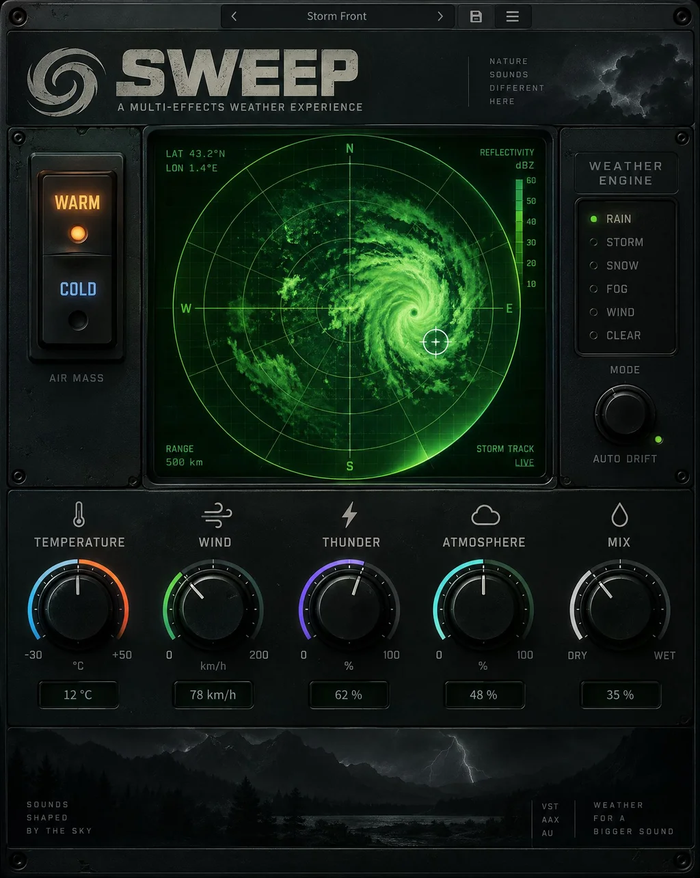Click the 200 wind maximum label

click(259, 655)
